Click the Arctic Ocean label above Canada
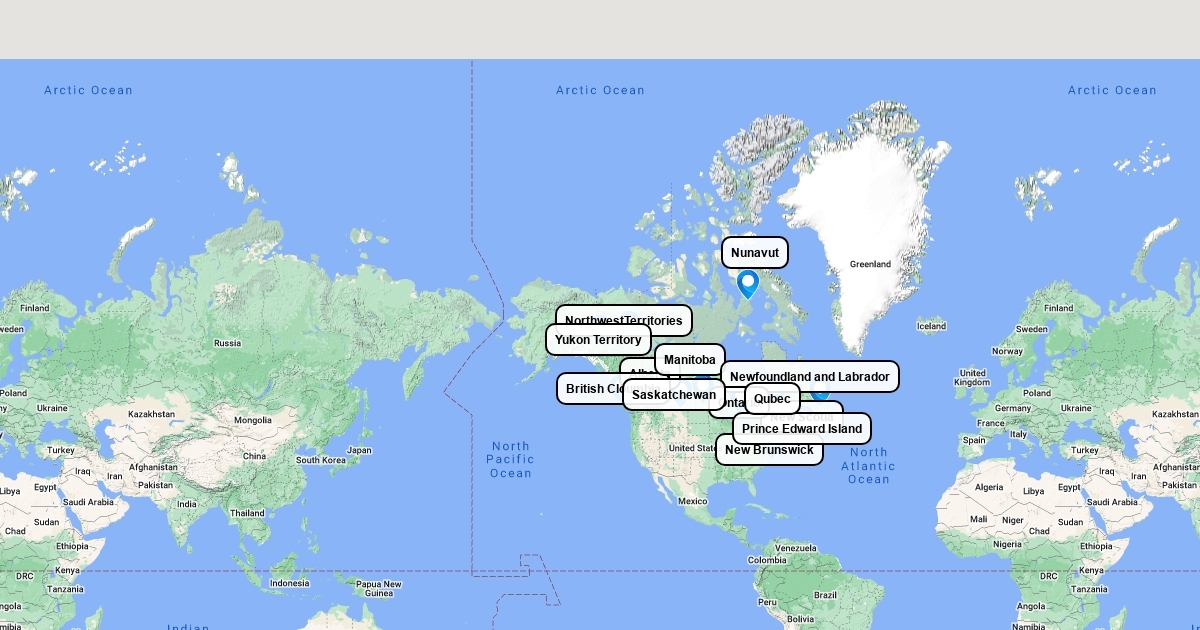 (601, 90)
